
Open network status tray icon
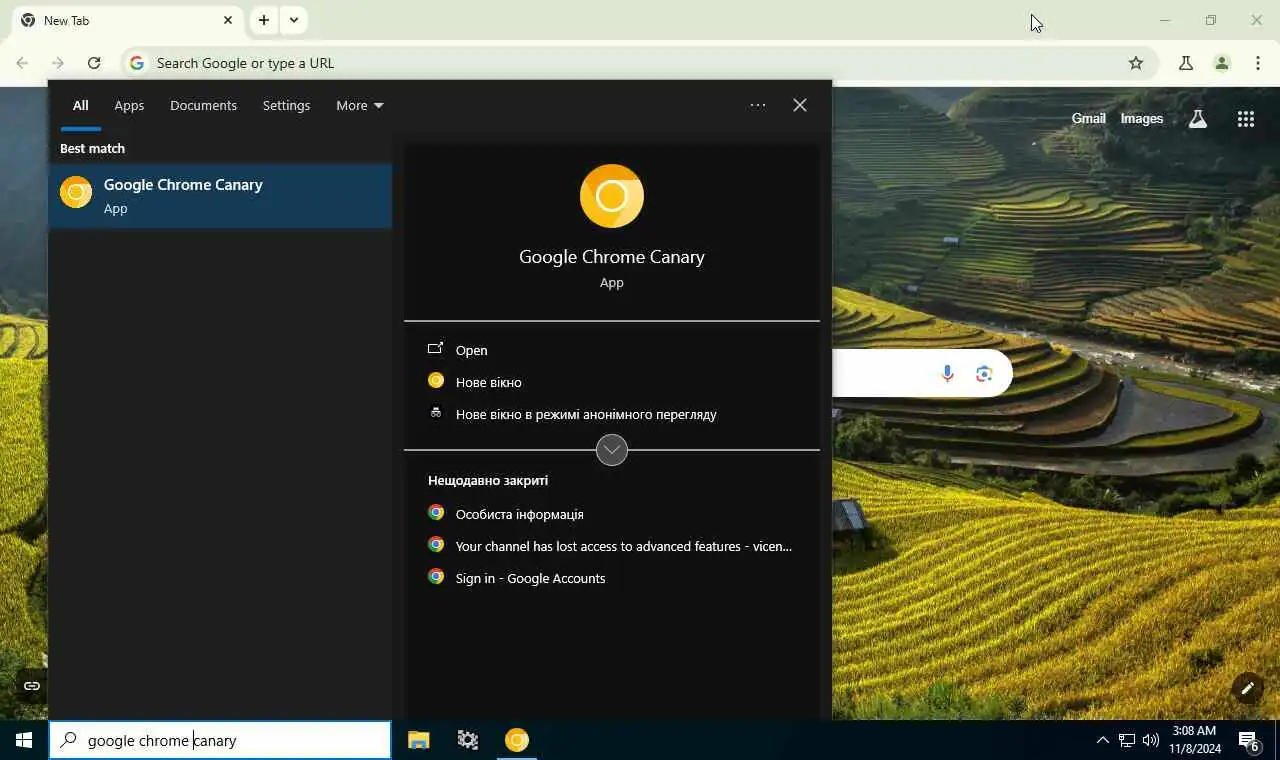tap(1127, 740)
